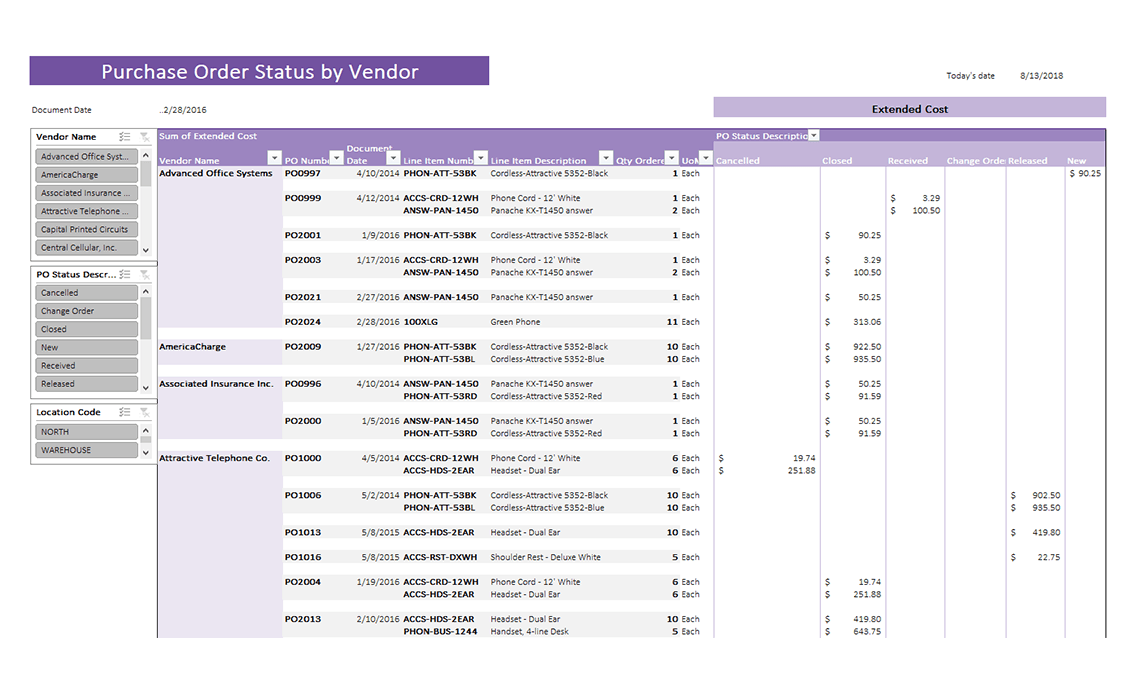Select the 313.06 closed cost cell
This screenshot has width=1140, height=687.
coord(853,321)
